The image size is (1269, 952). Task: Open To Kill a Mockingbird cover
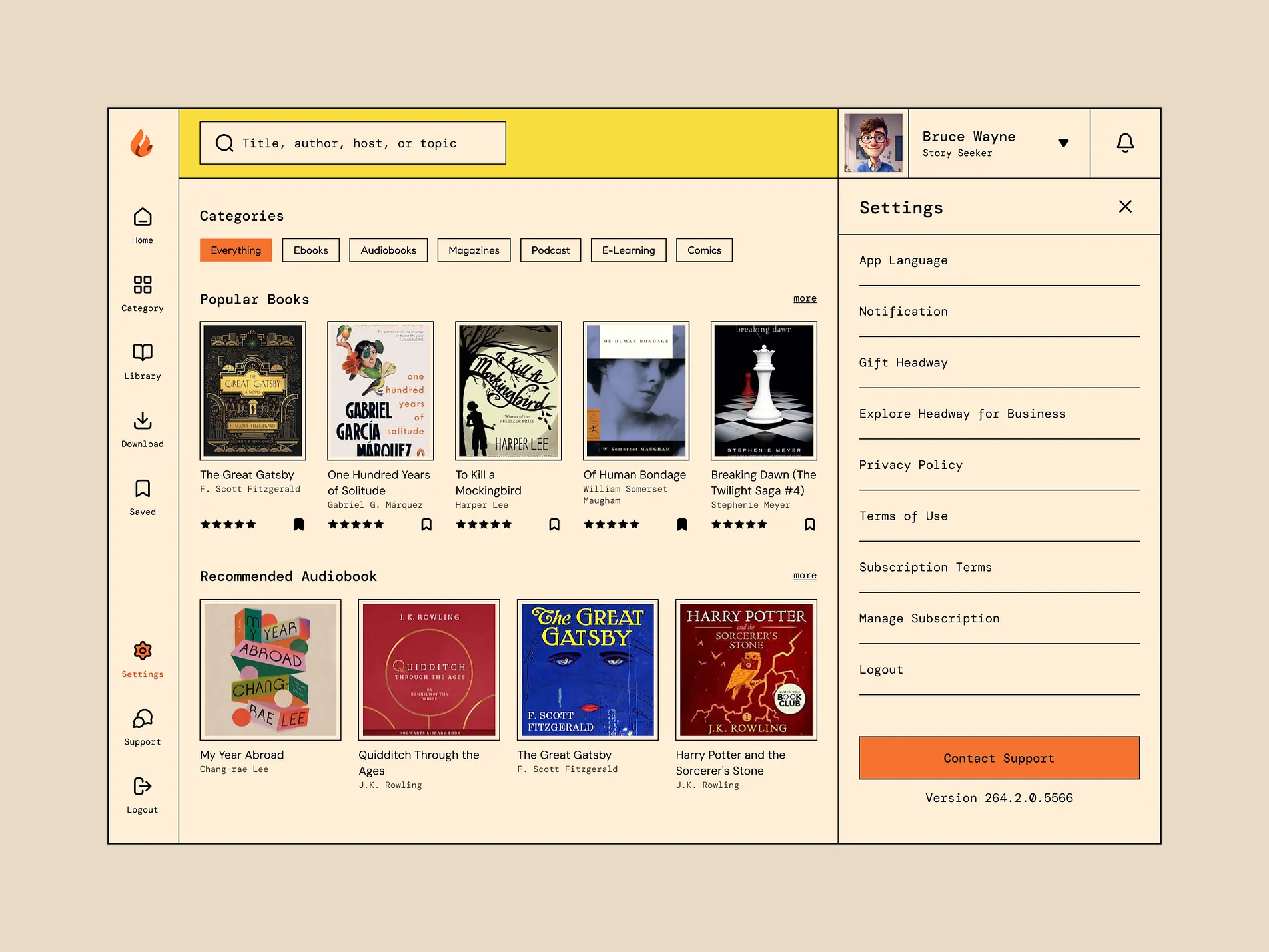(508, 391)
